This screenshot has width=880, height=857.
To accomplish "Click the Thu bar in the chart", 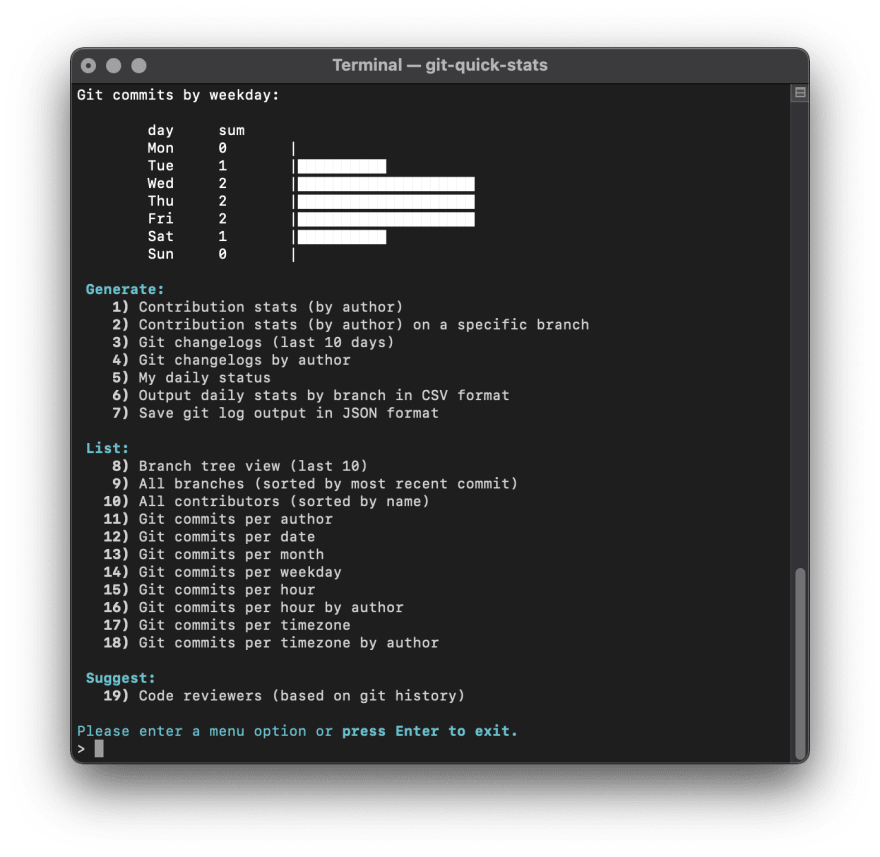I will (386, 201).
